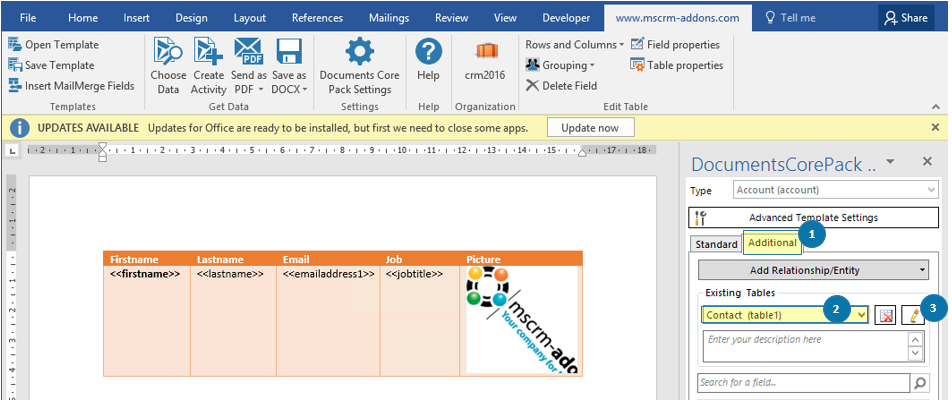Screen dimensions: 952x400
Task: Click the Lastname column header
Action: coord(220,259)
